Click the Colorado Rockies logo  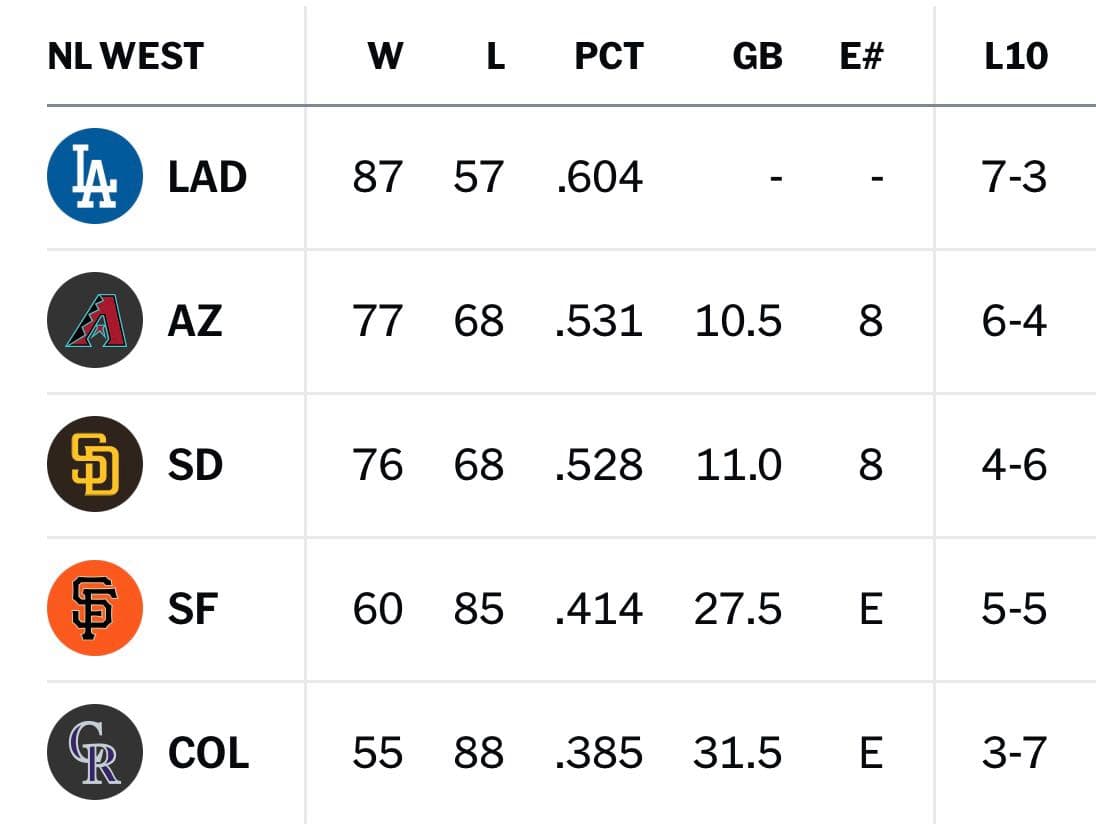point(95,752)
